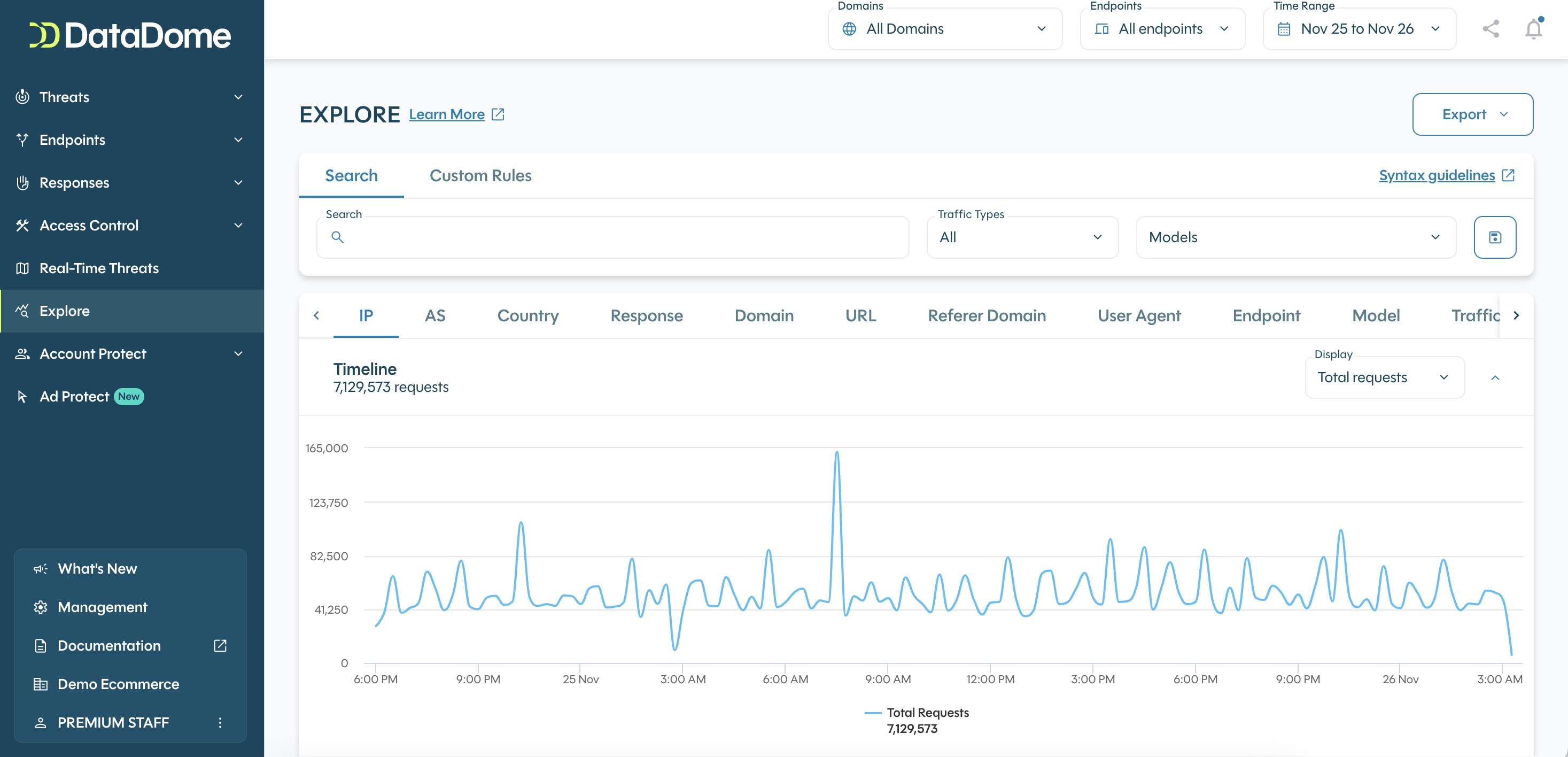
Task: Select the Country tab in Explore
Action: pos(527,315)
